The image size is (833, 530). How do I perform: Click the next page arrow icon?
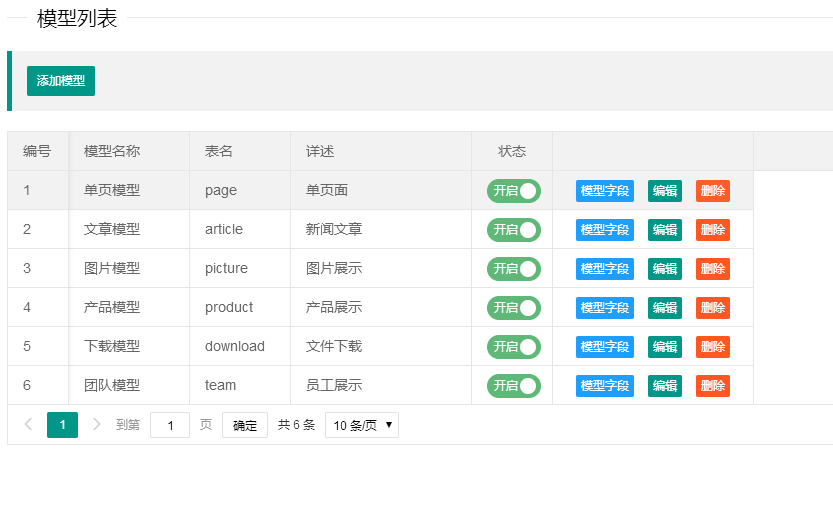(97, 425)
